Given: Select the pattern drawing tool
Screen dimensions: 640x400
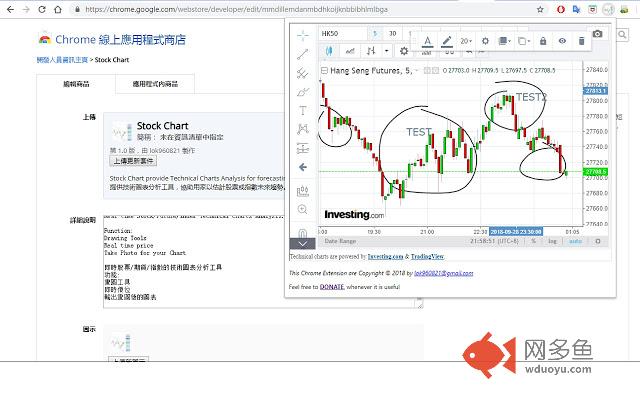Looking at the screenshot, I should click(302, 129).
